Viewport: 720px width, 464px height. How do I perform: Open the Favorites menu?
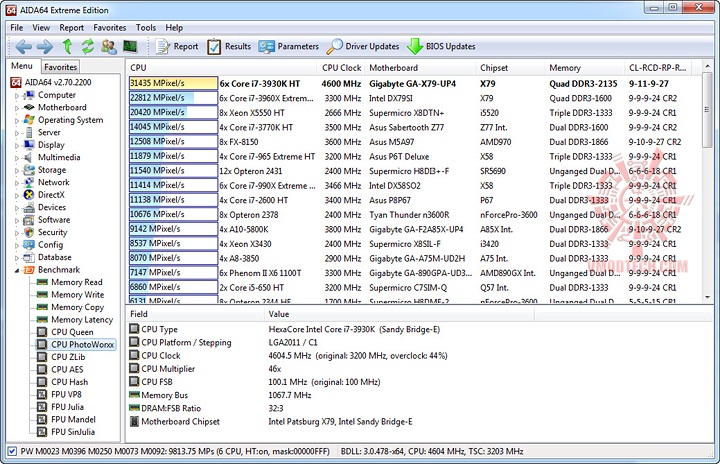coord(109,28)
